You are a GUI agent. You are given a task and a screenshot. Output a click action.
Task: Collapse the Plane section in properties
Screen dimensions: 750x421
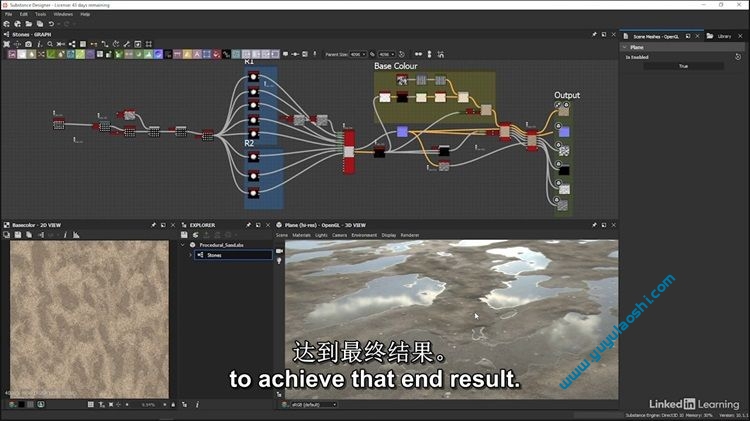(x=624, y=47)
